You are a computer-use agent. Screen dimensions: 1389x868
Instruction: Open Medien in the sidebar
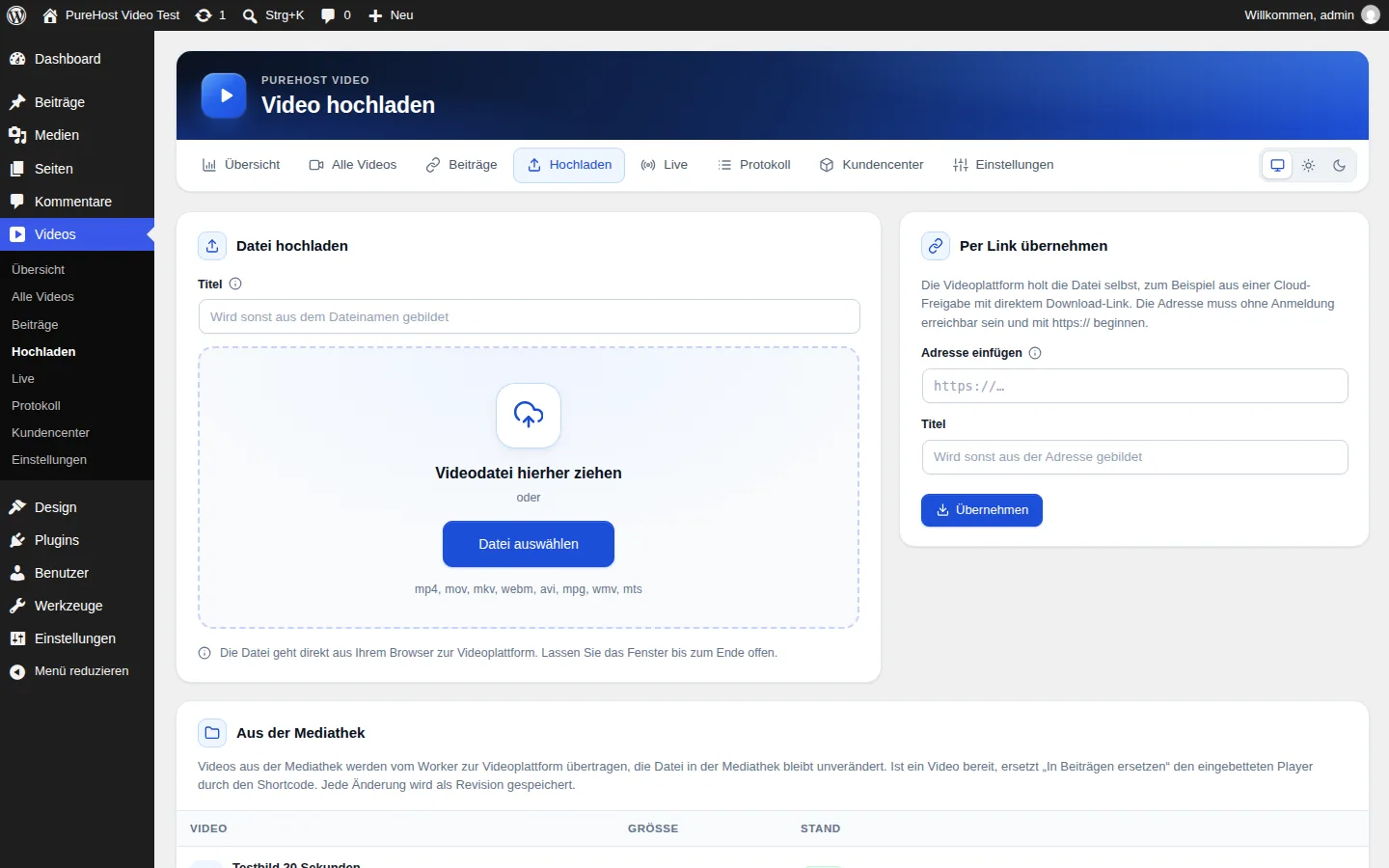77,135
